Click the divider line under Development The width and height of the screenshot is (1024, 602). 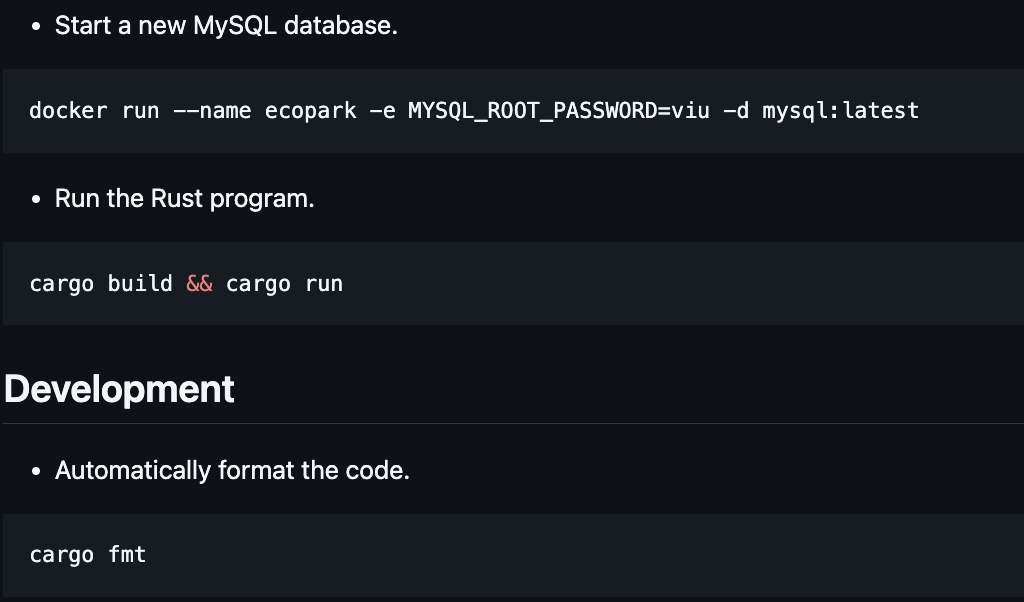pos(512,423)
